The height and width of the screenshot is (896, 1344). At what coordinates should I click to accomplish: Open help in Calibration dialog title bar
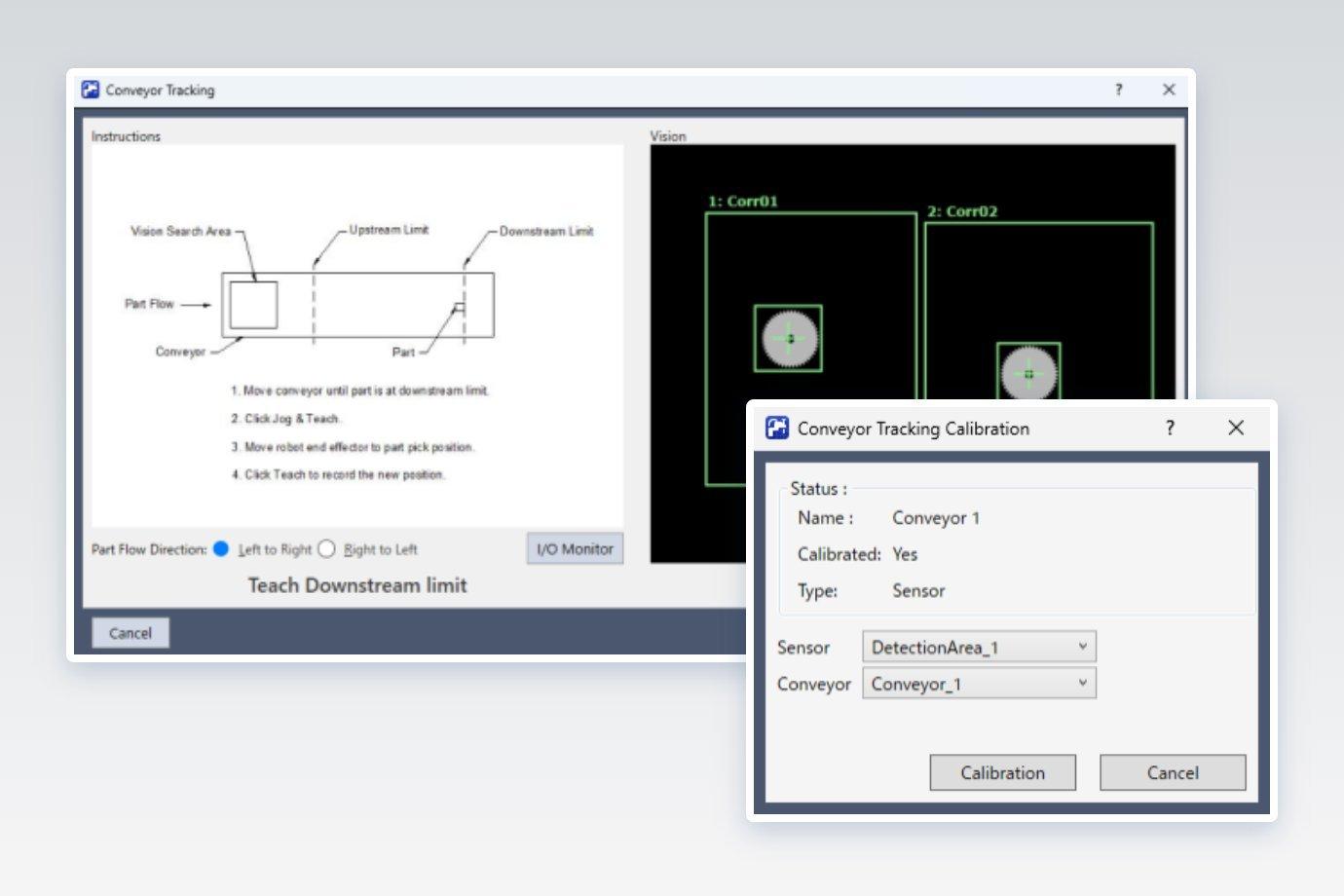pos(1170,428)
